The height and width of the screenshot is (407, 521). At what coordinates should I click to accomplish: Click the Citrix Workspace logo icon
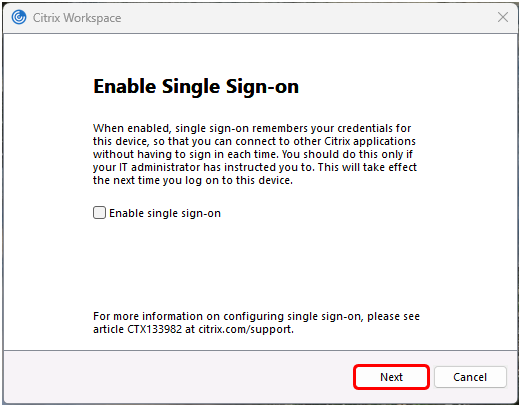pyautogui.click(x=19, y=17)
